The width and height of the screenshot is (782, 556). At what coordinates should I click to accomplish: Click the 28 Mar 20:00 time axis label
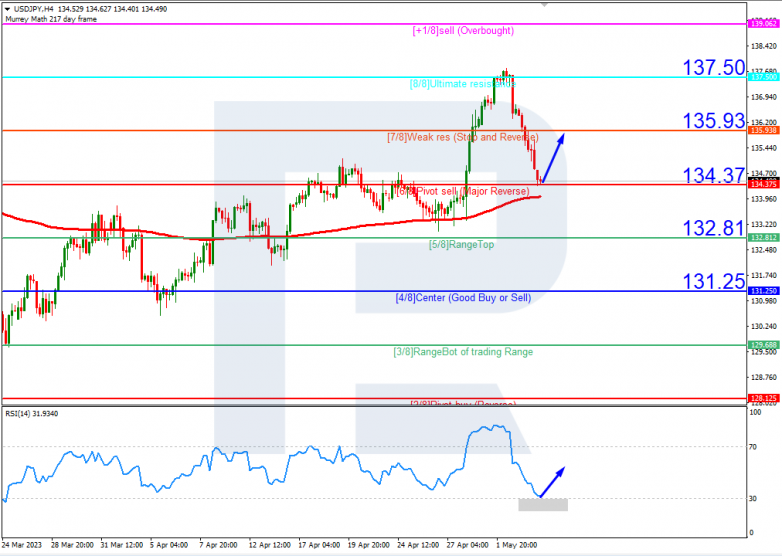point(72,545)
